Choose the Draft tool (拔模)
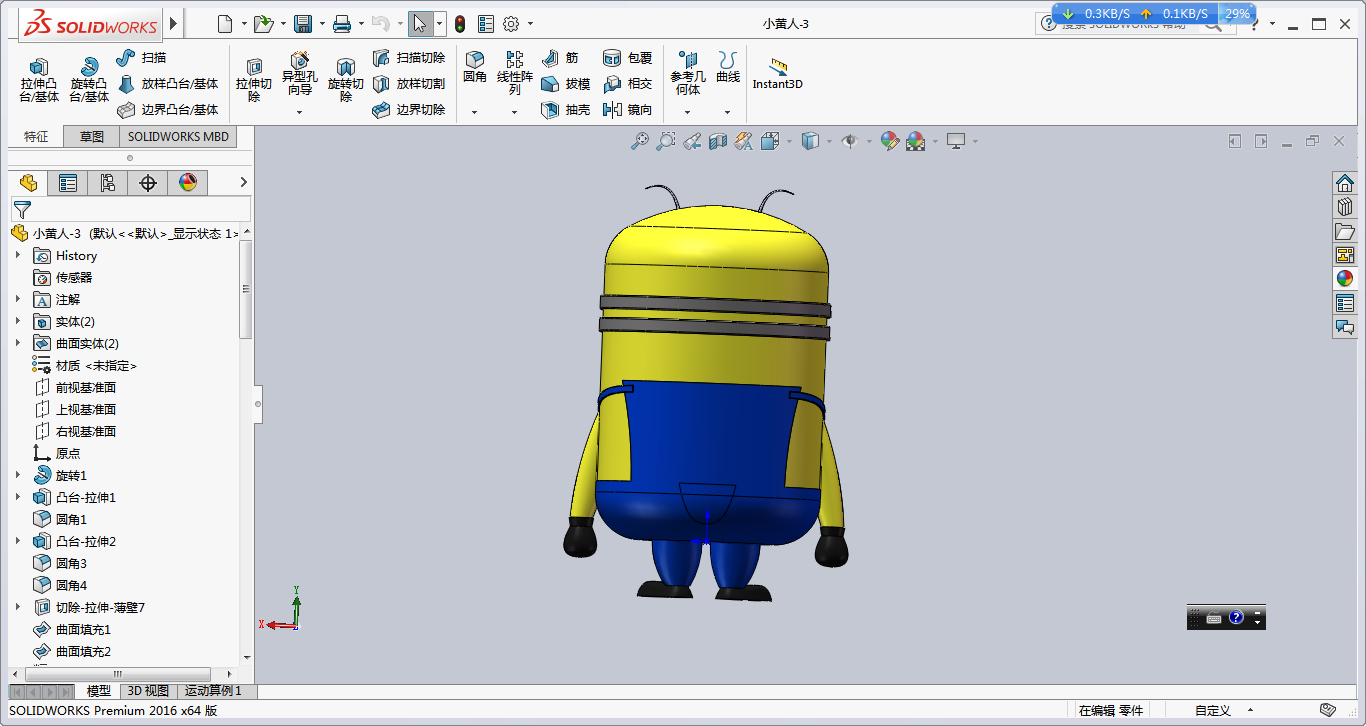The width and height of the screenshot is (1366, 726). (565, 84)
